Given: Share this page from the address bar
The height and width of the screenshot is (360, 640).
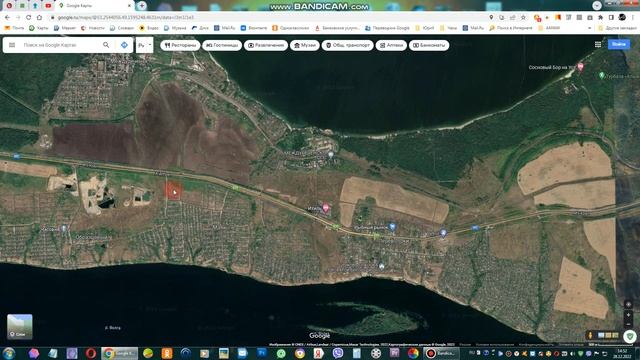Looking at the screenshot, I should (x=513, y=18).
